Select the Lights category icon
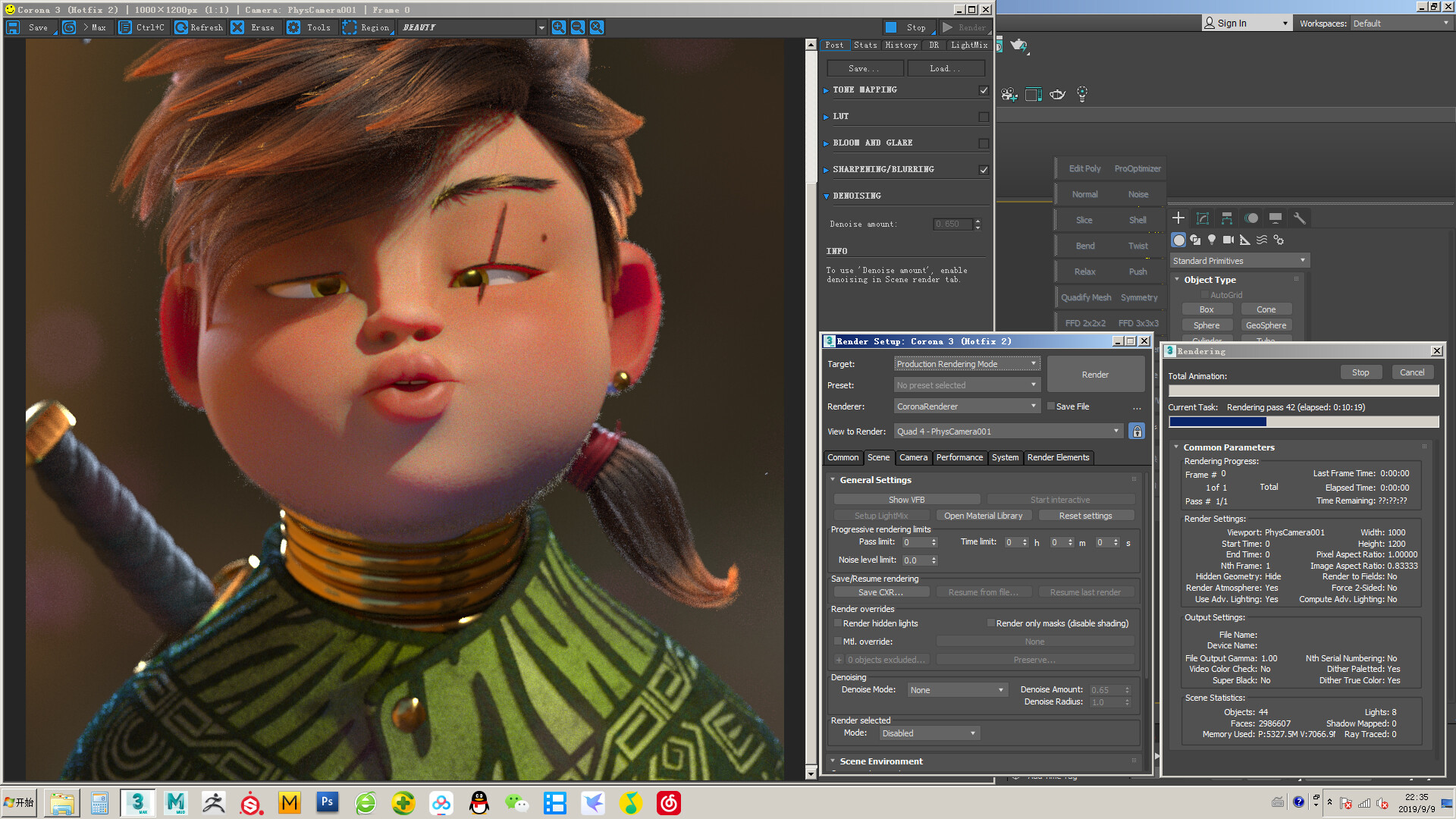The width and height of the screenshot is (1456, 819). tap(1212, 240)
